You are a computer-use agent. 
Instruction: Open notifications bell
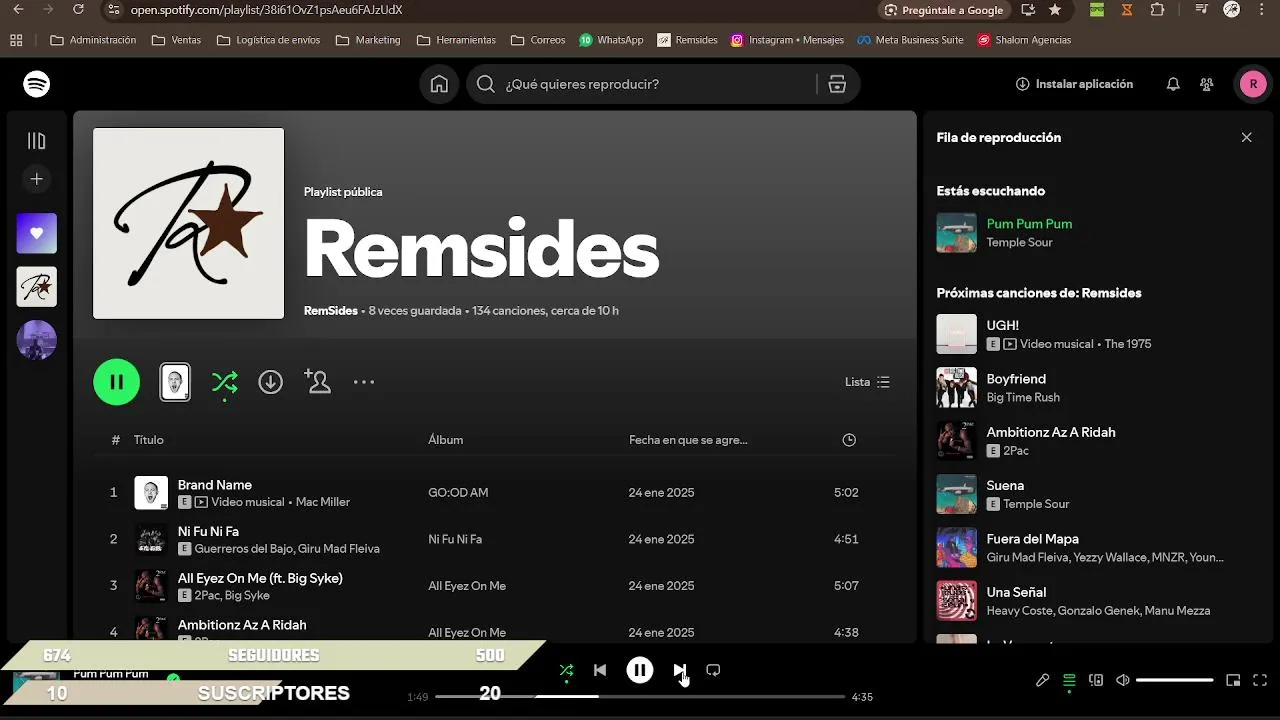tap(1173, 84)
